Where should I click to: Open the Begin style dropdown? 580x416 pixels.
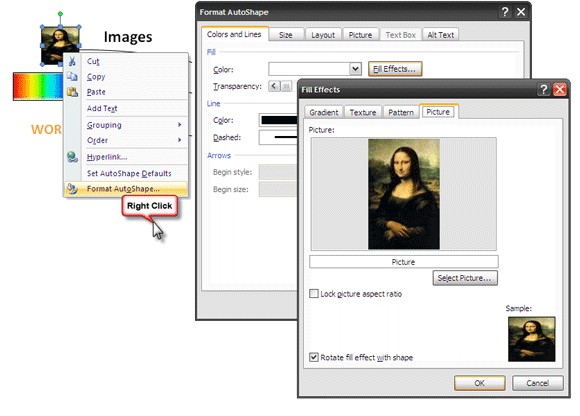coord(278,172)
